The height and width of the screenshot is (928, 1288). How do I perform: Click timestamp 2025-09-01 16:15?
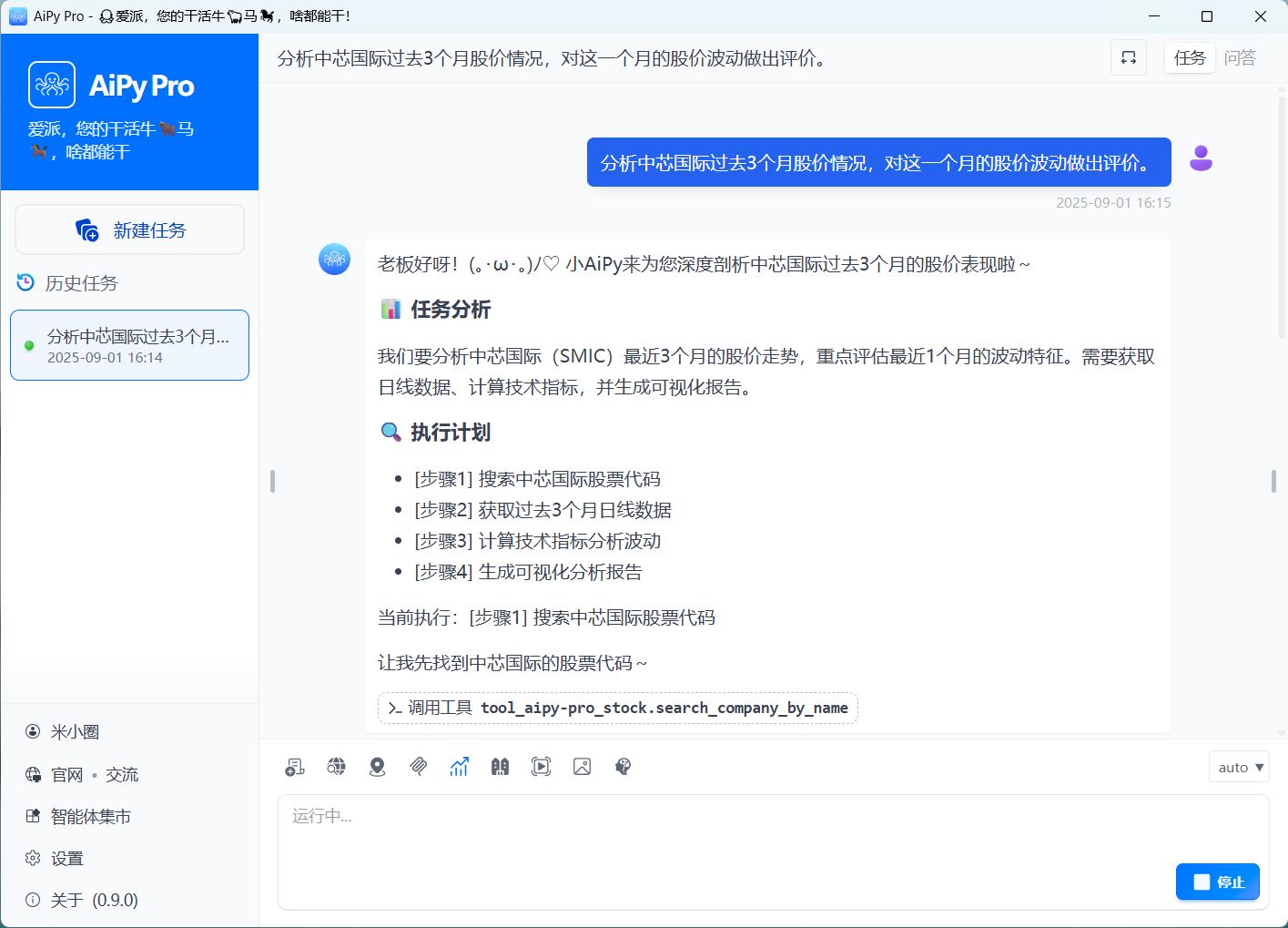click(x=1113, y=202)
